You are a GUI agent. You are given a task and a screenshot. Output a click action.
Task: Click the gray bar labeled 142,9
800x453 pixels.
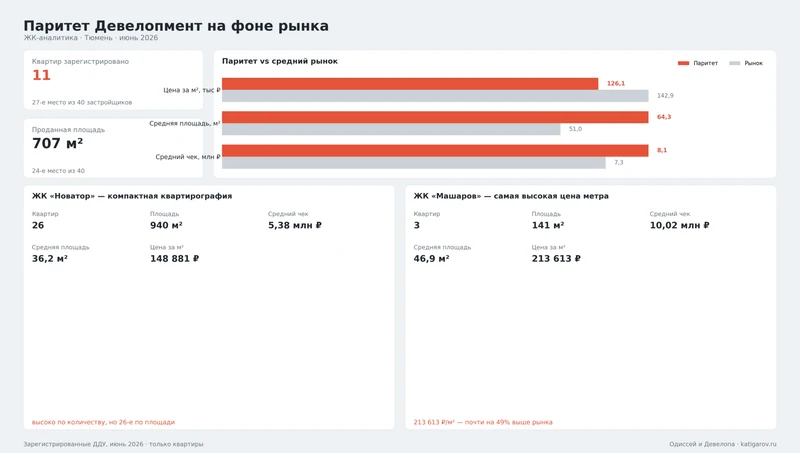click(x=435, y=96)
